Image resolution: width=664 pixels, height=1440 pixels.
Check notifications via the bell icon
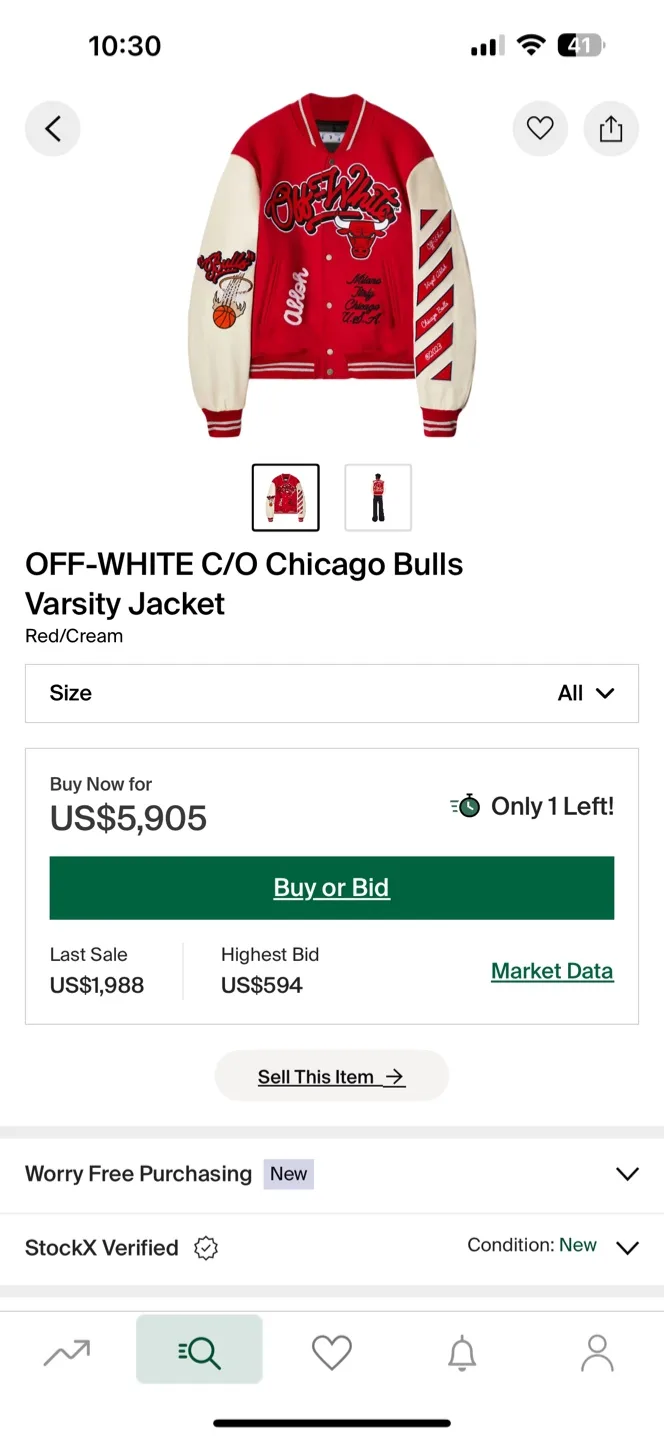tap(462, 1349)
